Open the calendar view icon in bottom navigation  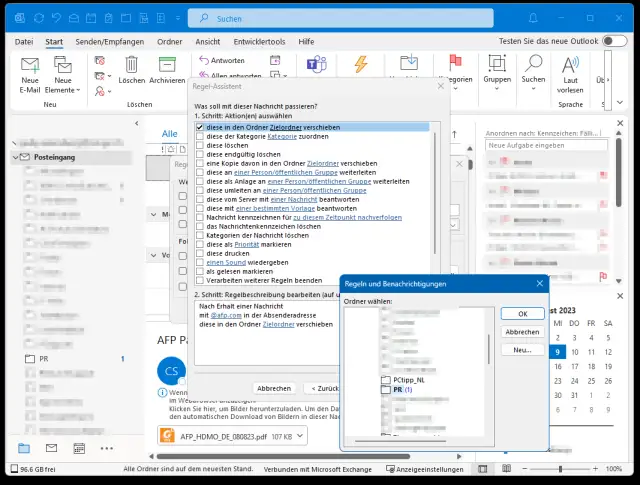pyautogui.click(x=79, y=447)
